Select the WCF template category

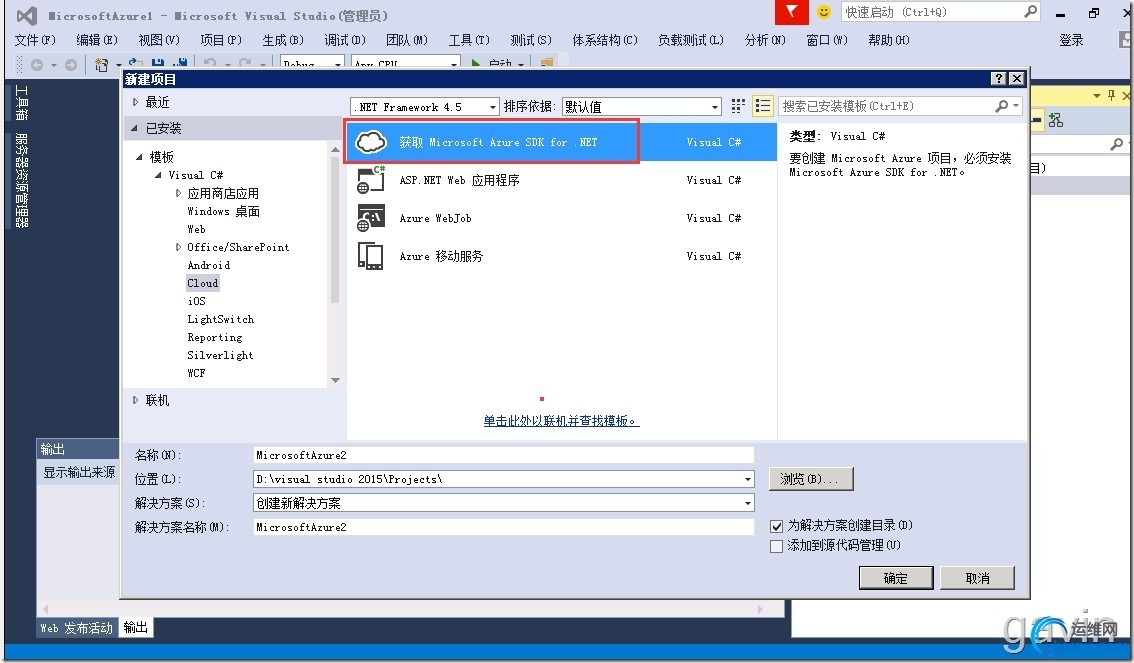click(x=196, y=373)
